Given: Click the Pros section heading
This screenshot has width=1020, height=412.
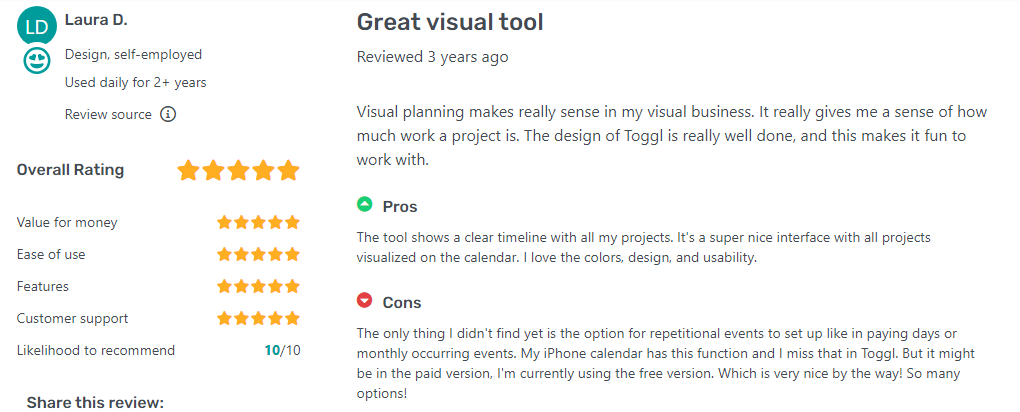Looking at the screenshot, I should 400,206.
